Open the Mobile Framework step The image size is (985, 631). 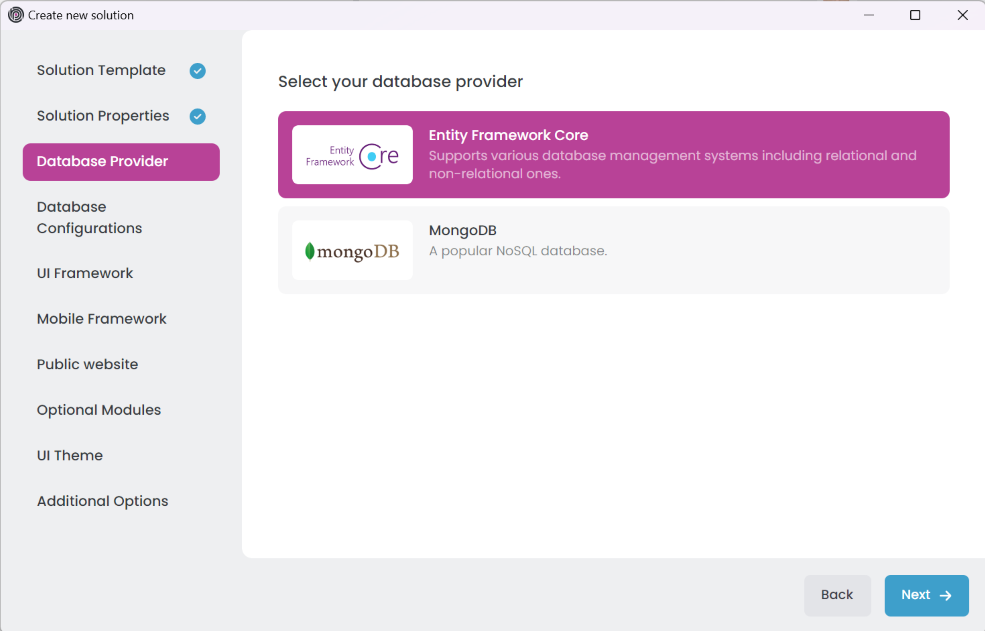(x=121, y=319)
